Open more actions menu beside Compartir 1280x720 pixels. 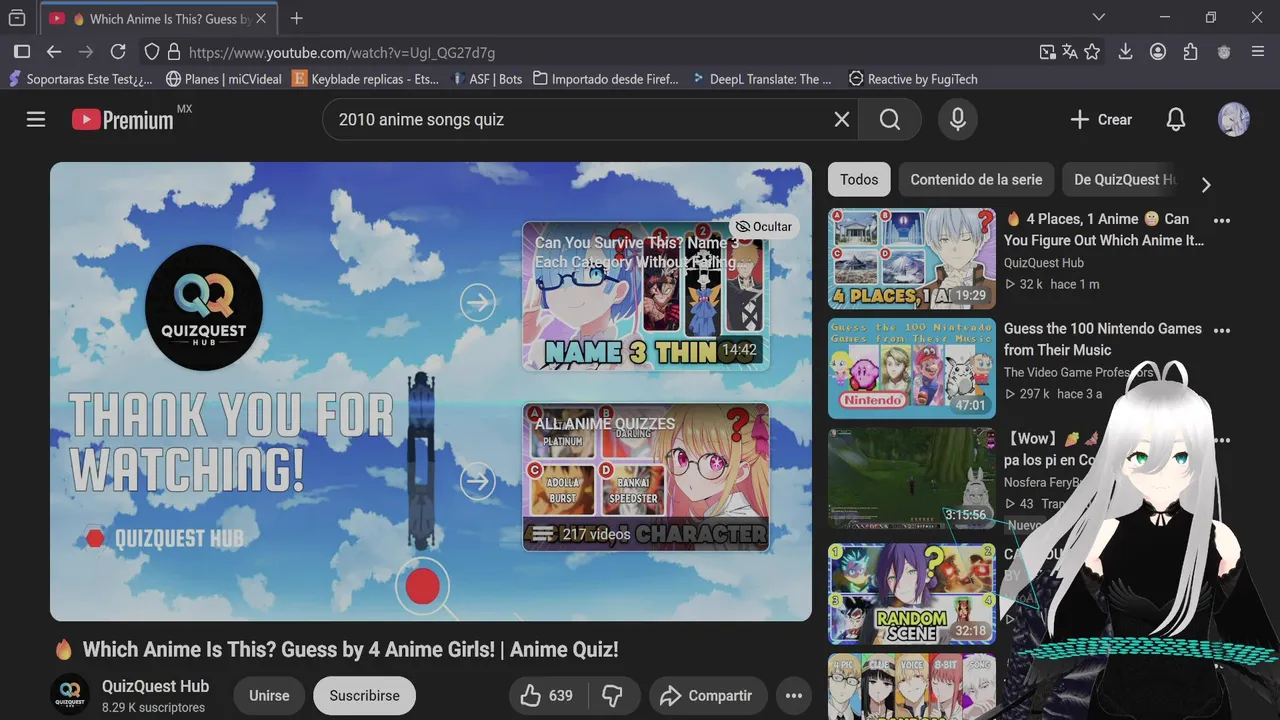[x=793, y=695]
